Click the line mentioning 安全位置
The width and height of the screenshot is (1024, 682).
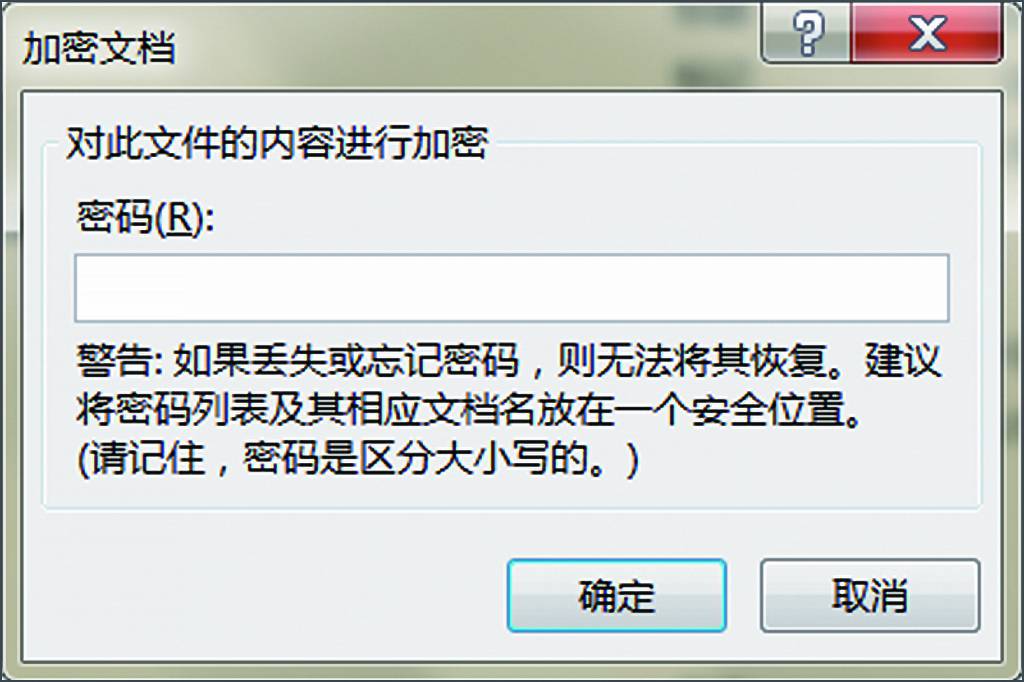pyautogui.click(x=468, y=410)
